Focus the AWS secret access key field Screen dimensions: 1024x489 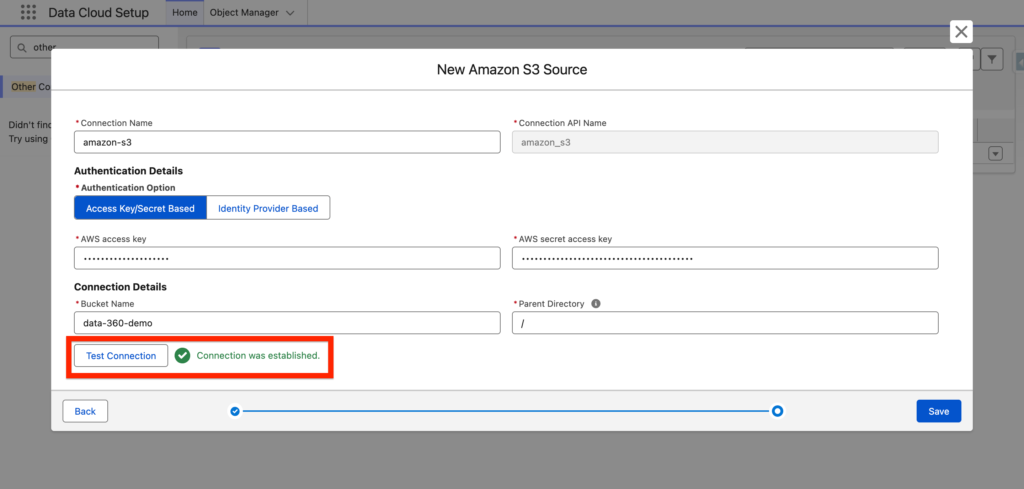(725, 259)
